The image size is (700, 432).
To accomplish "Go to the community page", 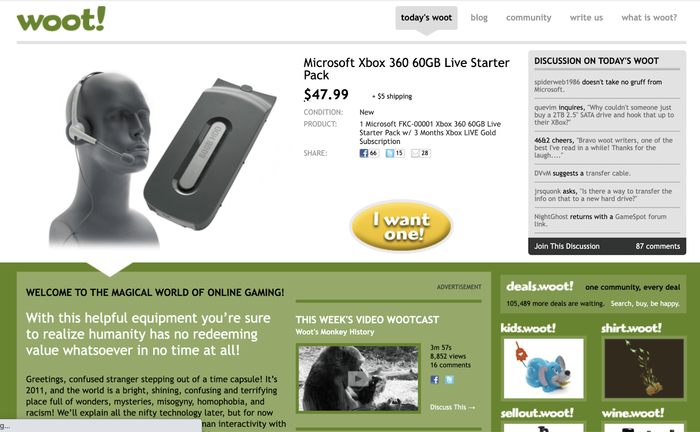I will click(529, 18).
